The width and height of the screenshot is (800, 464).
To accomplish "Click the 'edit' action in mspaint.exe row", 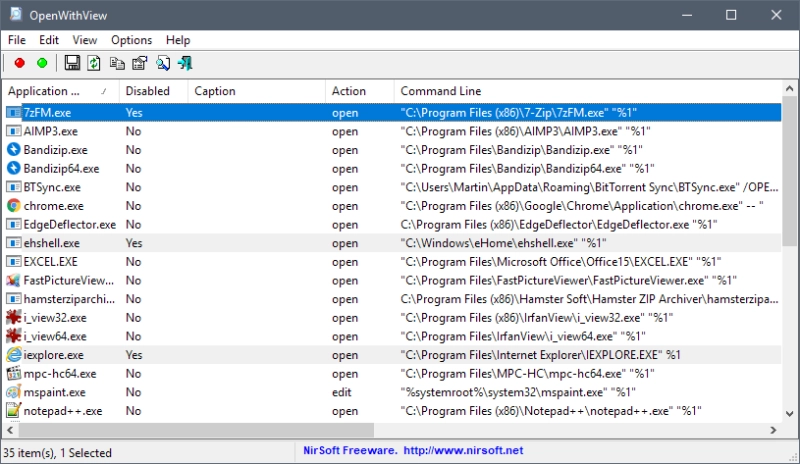I will pyautogui.click(x=341, y=392).
